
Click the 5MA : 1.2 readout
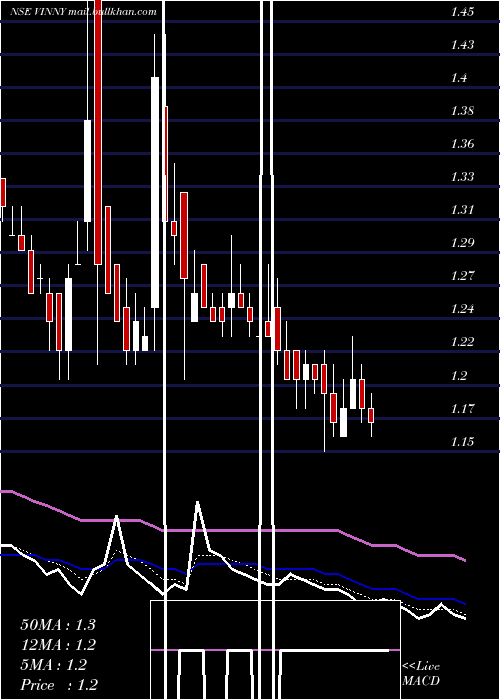[53, 665]
